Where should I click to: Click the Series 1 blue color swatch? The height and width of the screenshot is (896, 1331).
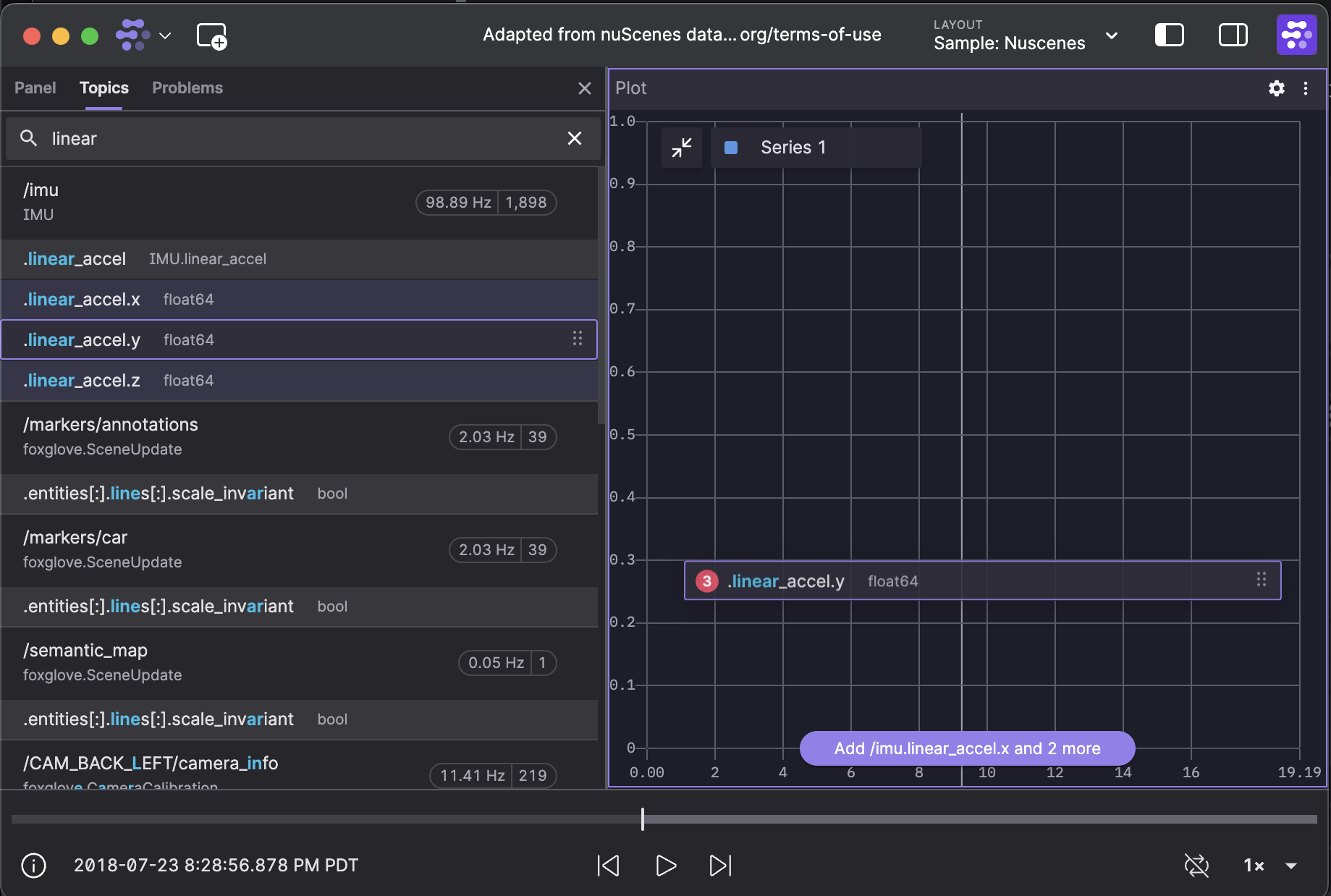coord(731,148)
